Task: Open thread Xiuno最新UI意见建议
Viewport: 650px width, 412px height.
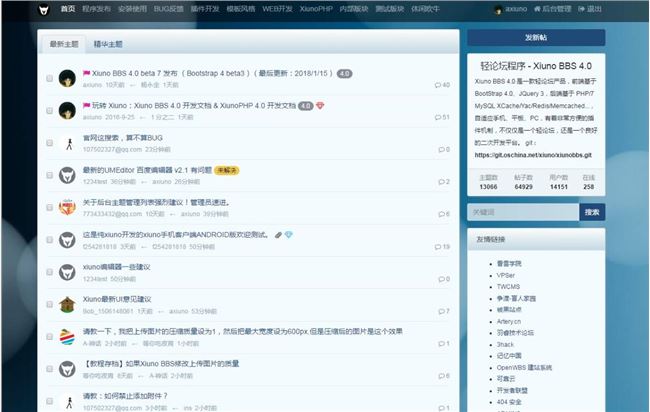Action: pos(117,299)
